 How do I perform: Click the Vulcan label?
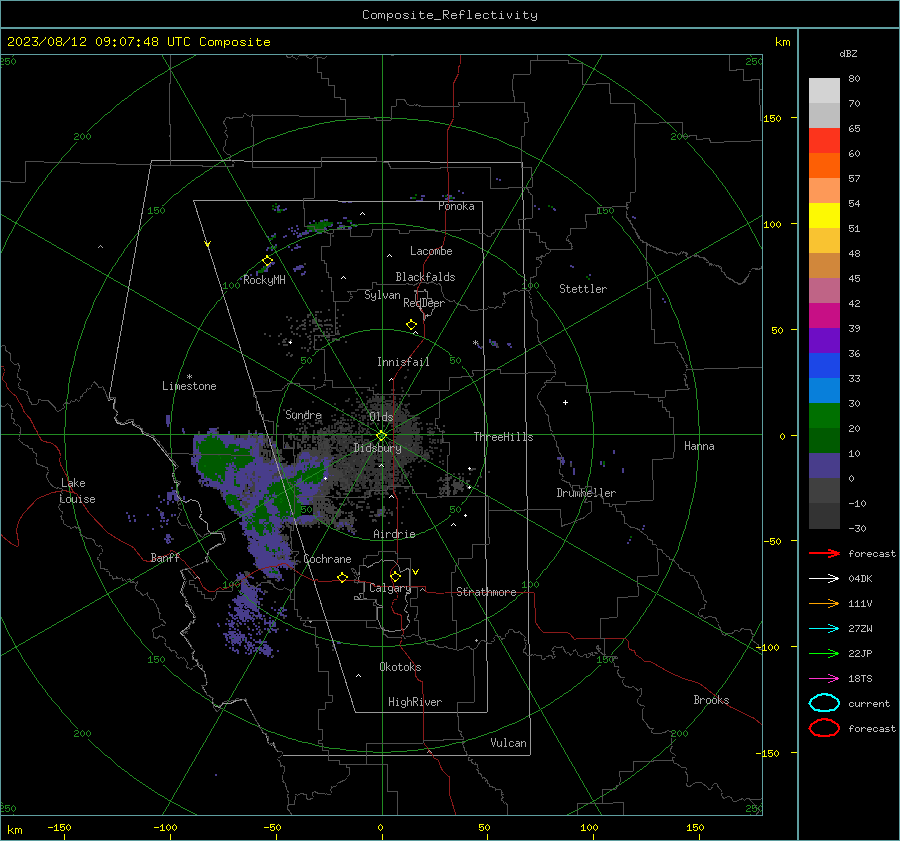[x=508, y=743]
